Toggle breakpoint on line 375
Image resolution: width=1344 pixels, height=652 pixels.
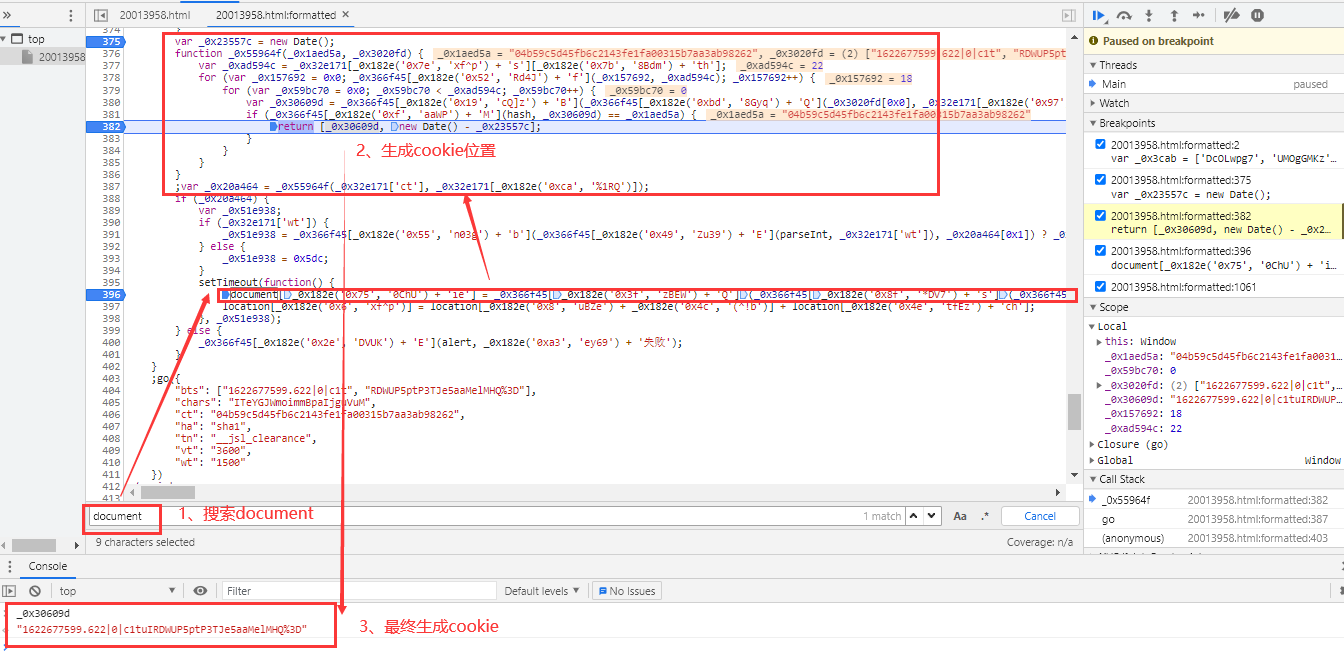[x=109, y=42]
